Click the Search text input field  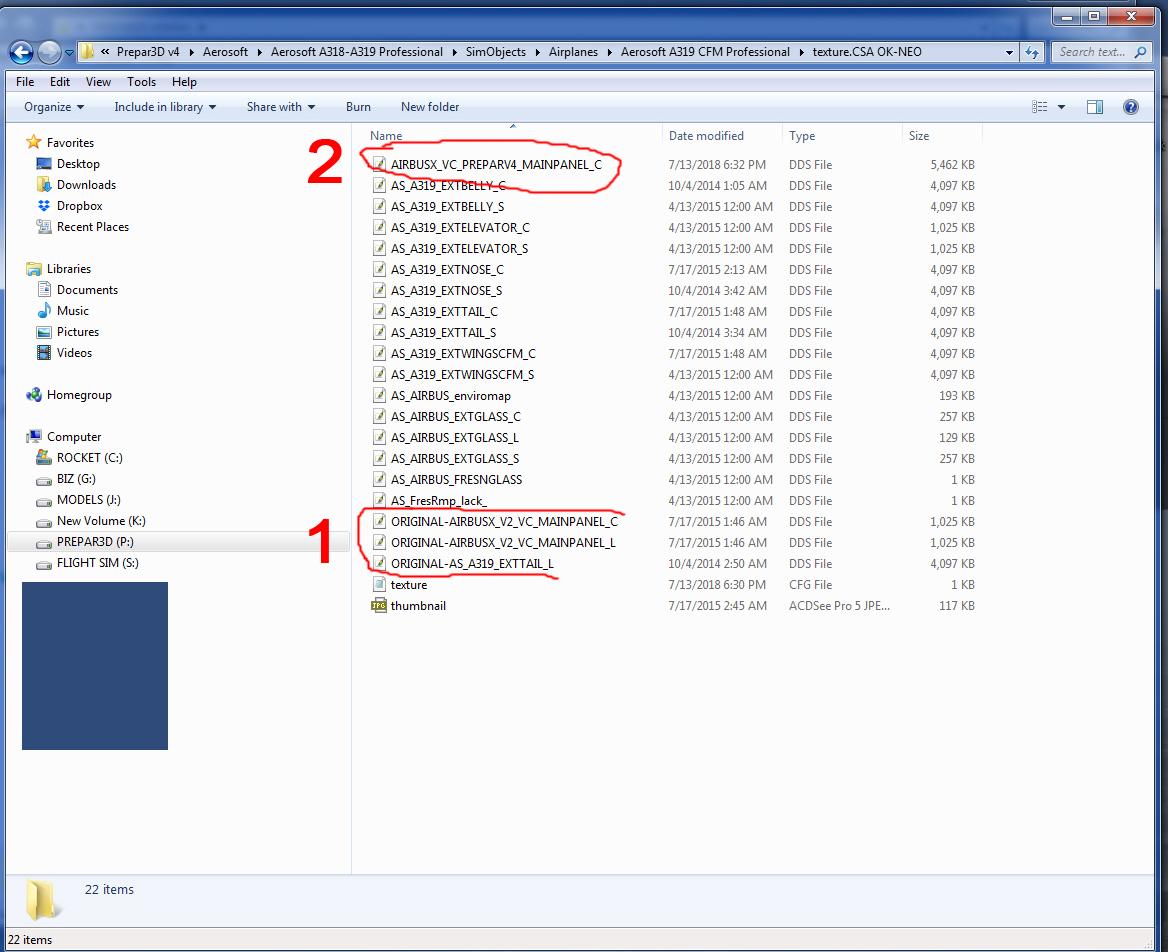pos(1091,52)
